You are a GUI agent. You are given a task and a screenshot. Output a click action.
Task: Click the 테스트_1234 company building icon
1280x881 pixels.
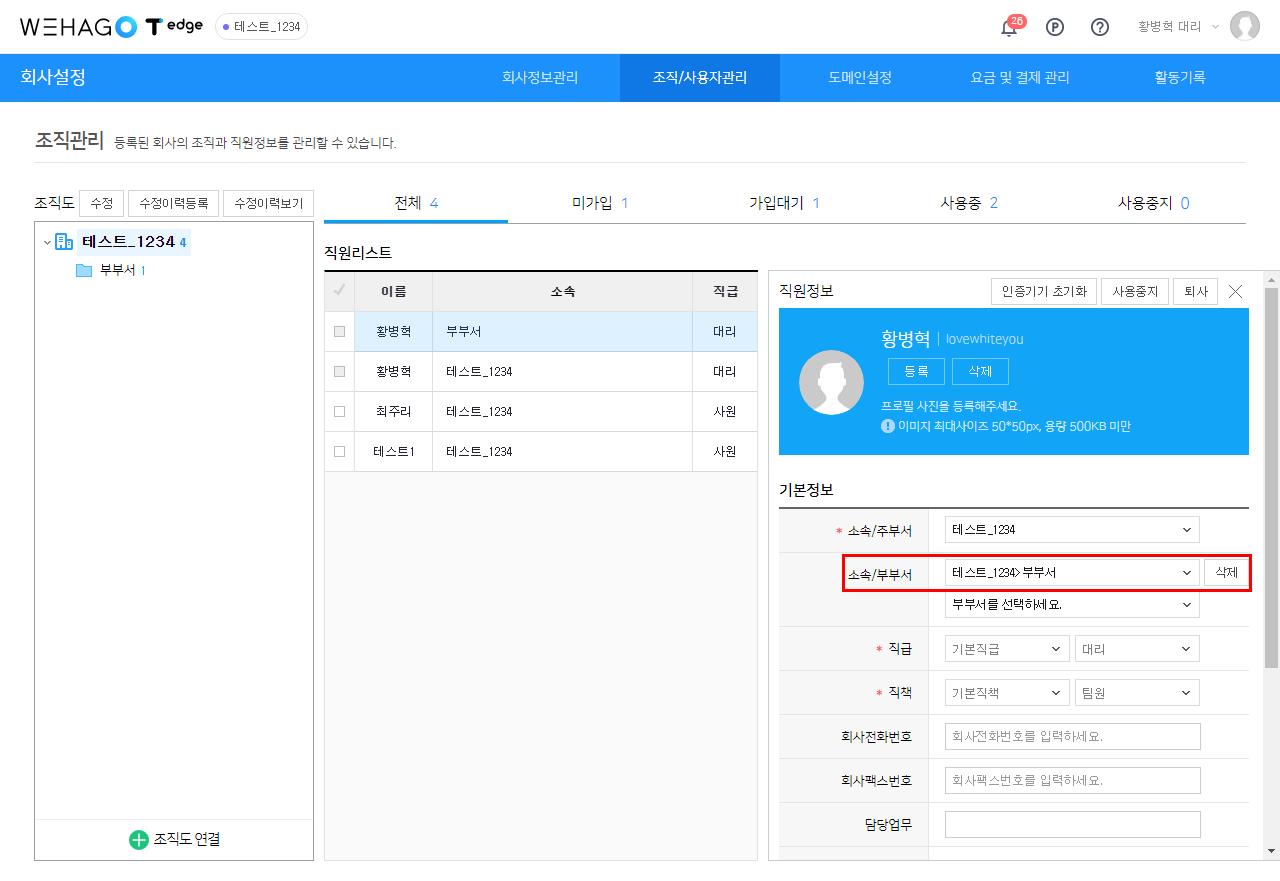(64, 242)
